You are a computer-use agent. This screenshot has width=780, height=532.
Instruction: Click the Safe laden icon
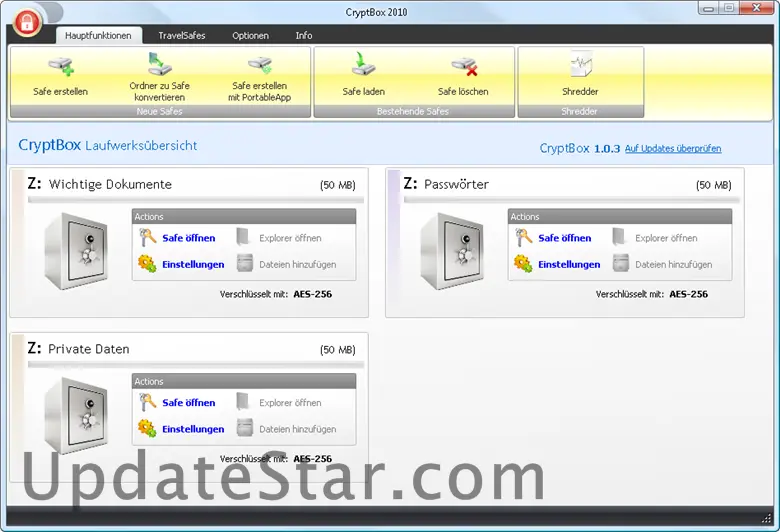363,64
